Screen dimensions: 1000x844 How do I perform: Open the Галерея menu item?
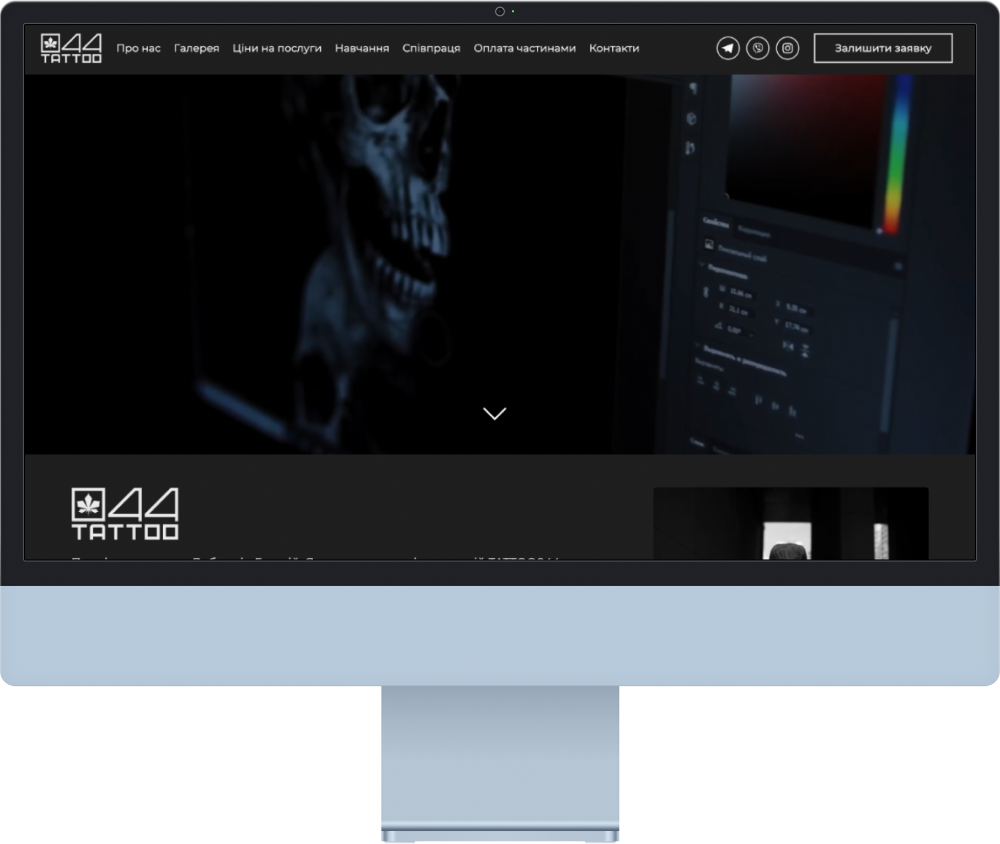coord(196,48)
